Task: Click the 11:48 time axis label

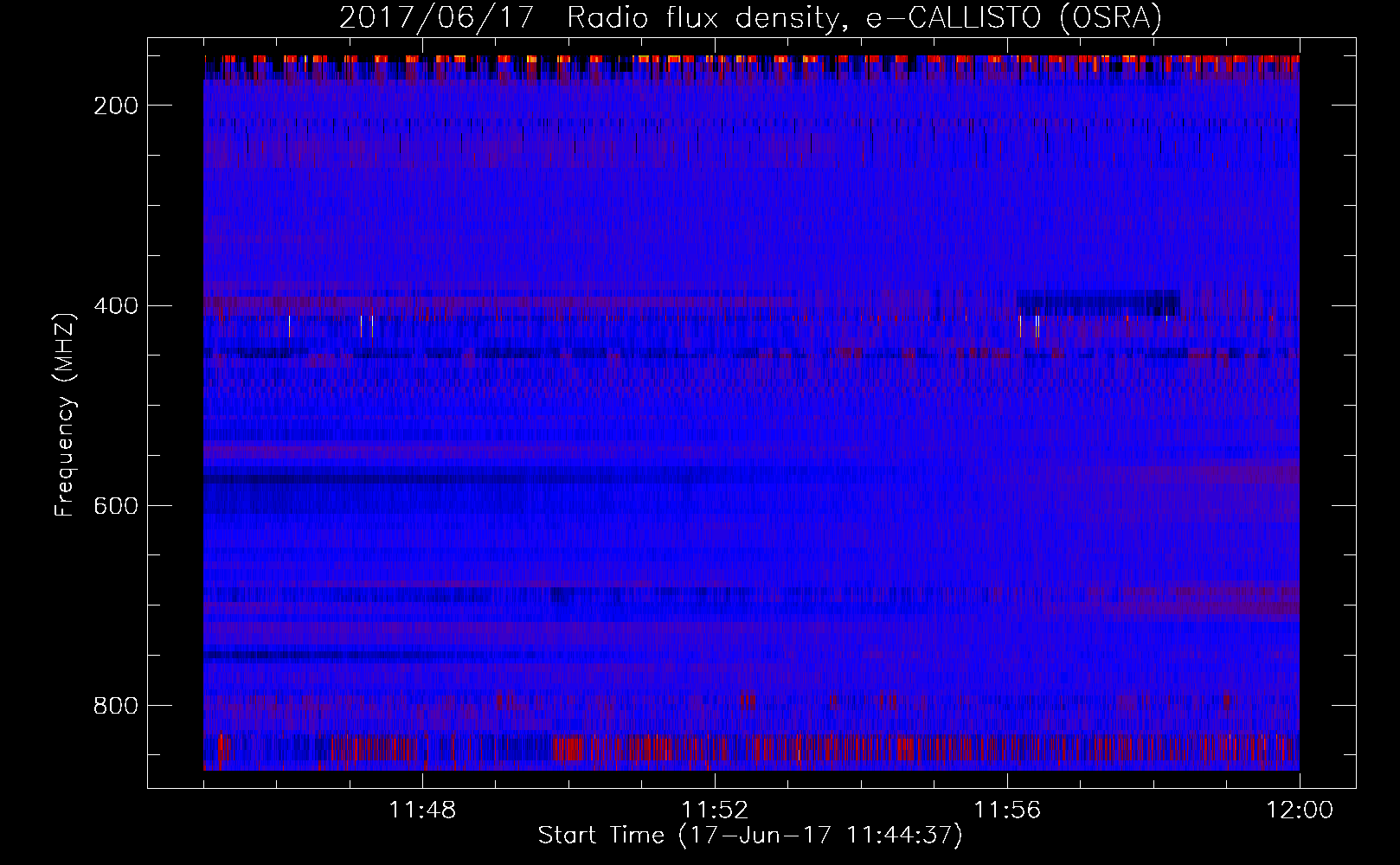Action: tap(422, 811)
